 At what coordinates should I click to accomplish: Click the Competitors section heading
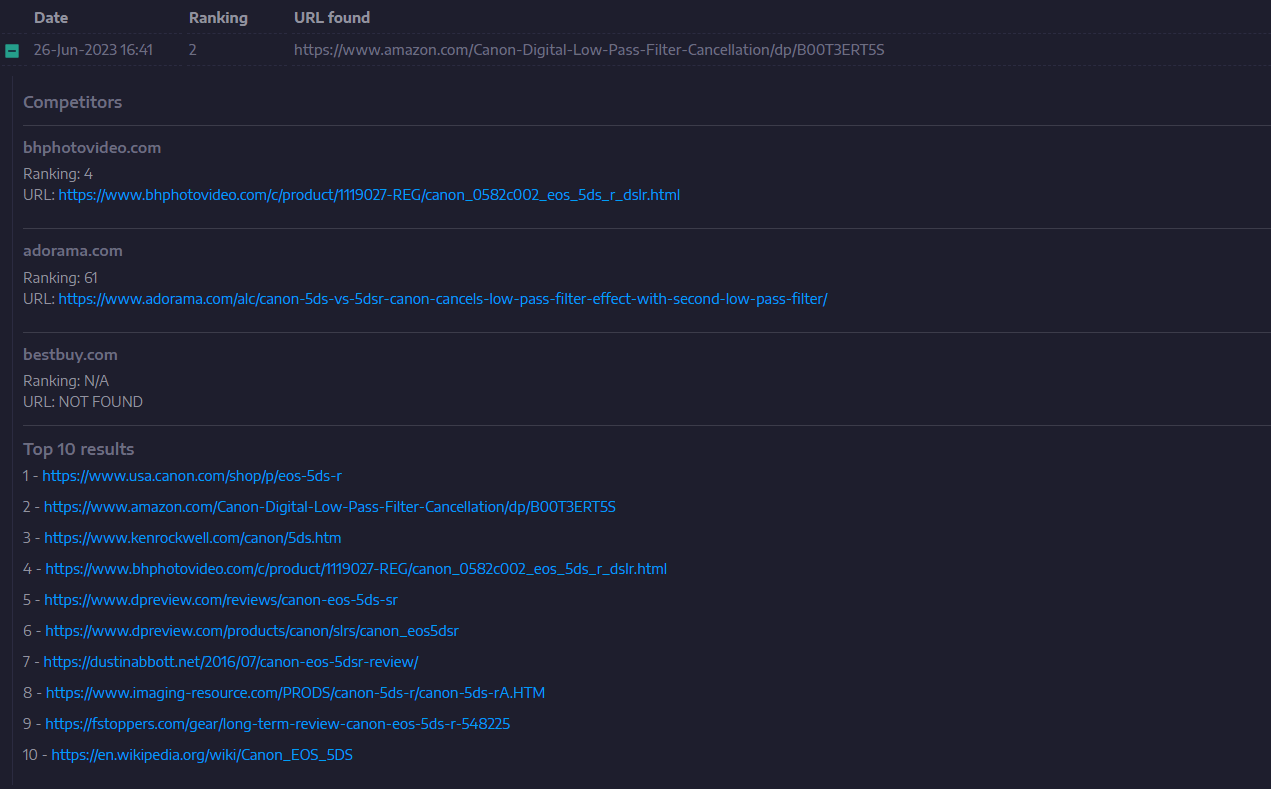73,102
